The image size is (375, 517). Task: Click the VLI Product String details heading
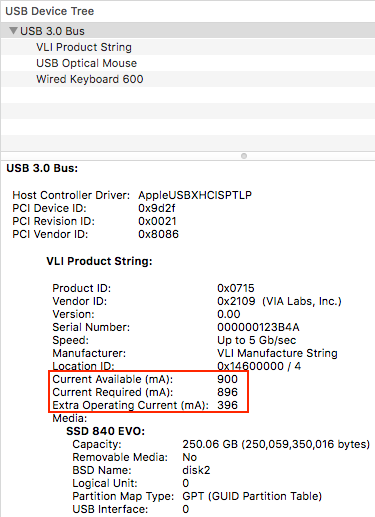pos(99,261)
